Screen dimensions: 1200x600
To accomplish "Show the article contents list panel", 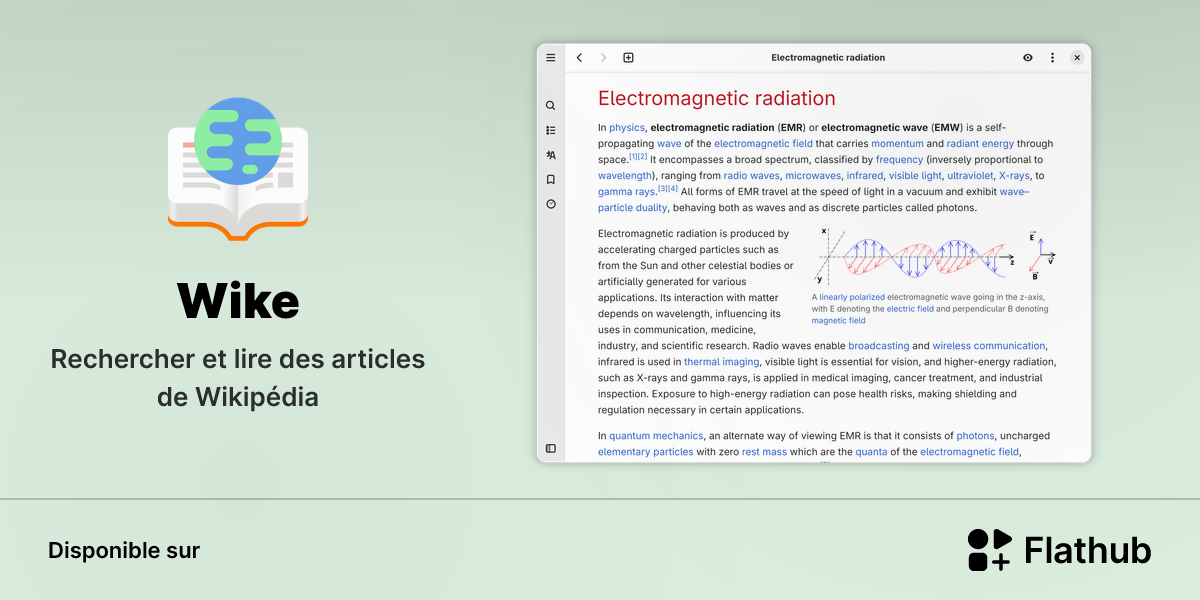I will [x=550, y=130].
